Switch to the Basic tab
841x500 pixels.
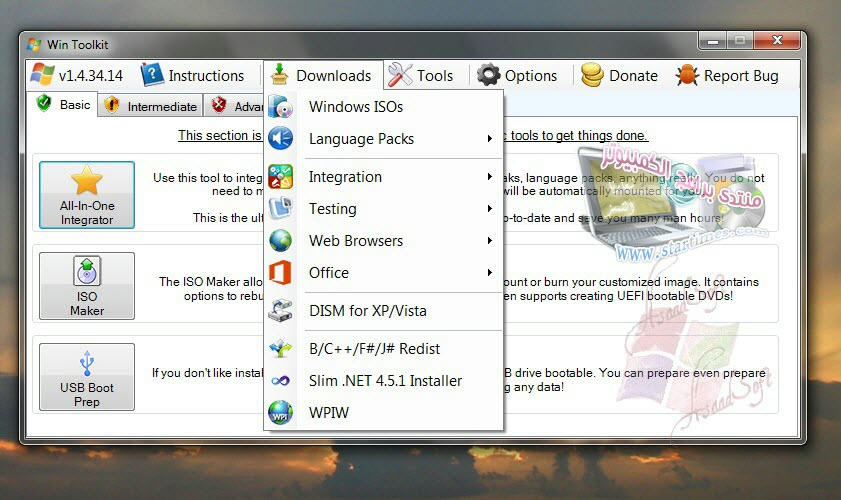click(x=63, y=104)
